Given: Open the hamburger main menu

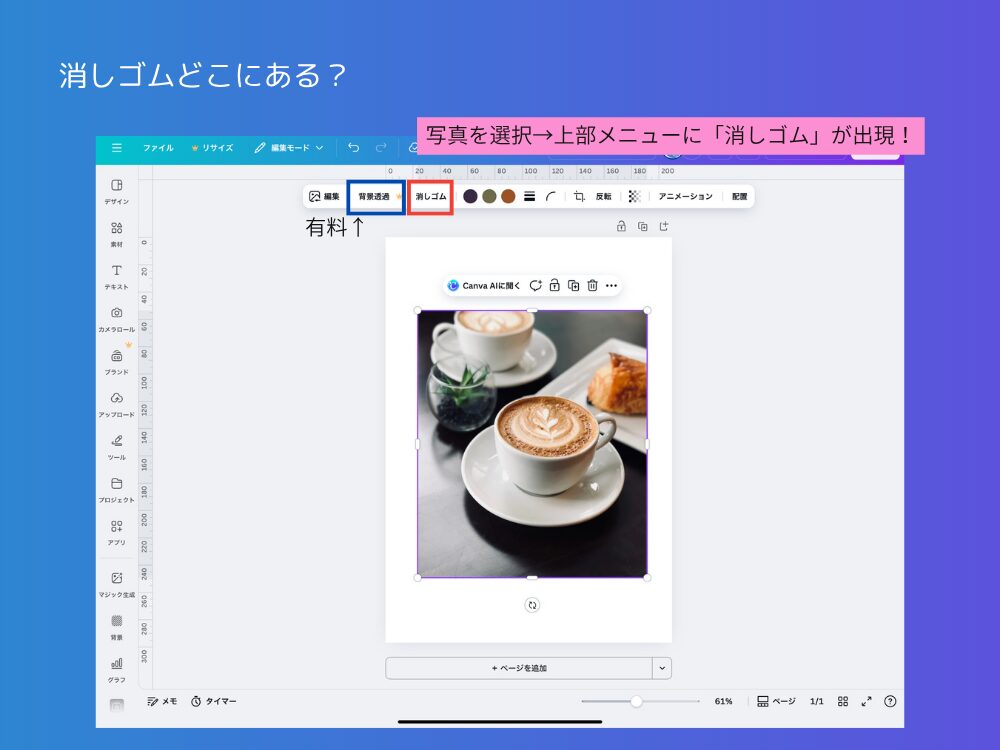Looking at the screenshot, I should [x=117, y=146].
